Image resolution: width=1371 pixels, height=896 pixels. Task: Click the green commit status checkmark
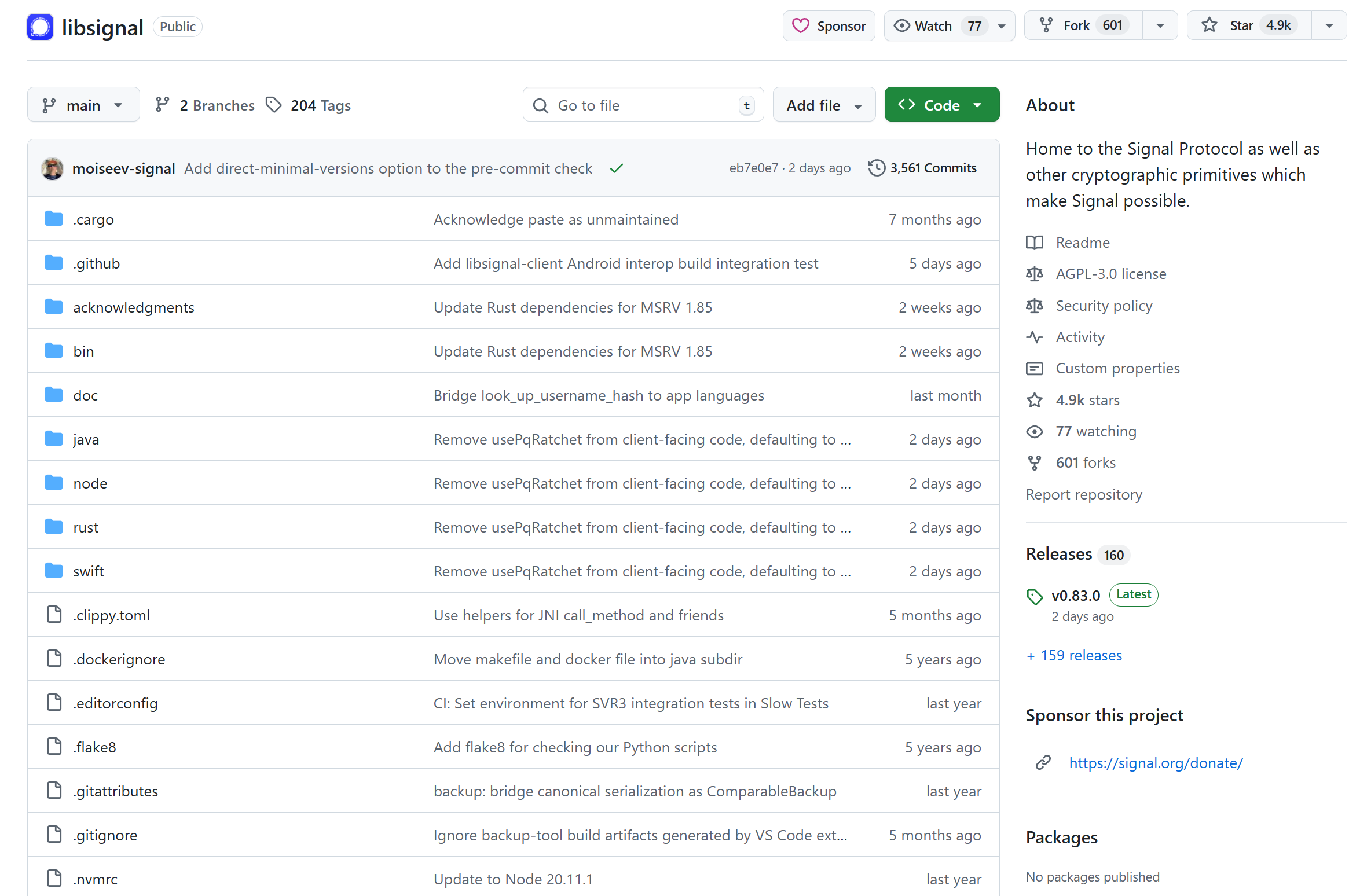(616, 168)
